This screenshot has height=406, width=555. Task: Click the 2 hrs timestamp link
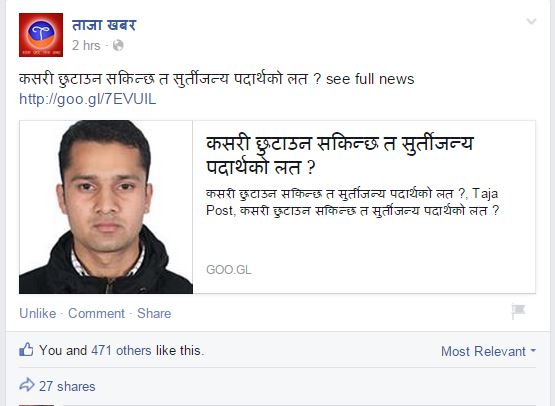(86, 45)
